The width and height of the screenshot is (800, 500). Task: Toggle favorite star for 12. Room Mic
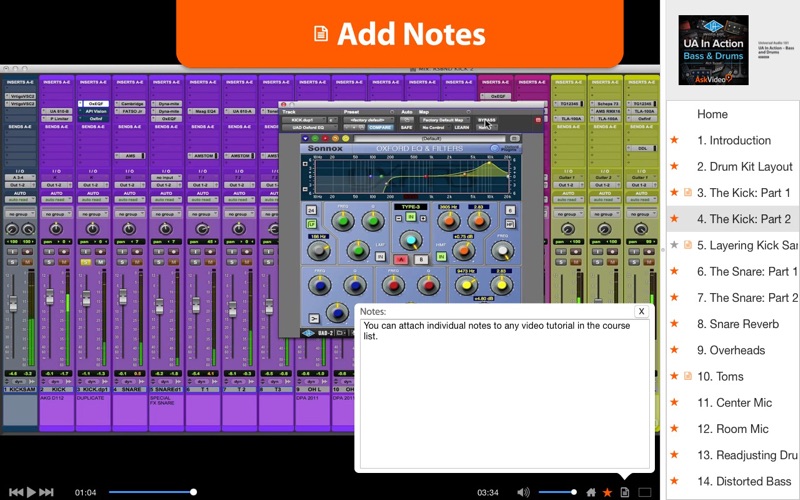[x=674, y=429]
